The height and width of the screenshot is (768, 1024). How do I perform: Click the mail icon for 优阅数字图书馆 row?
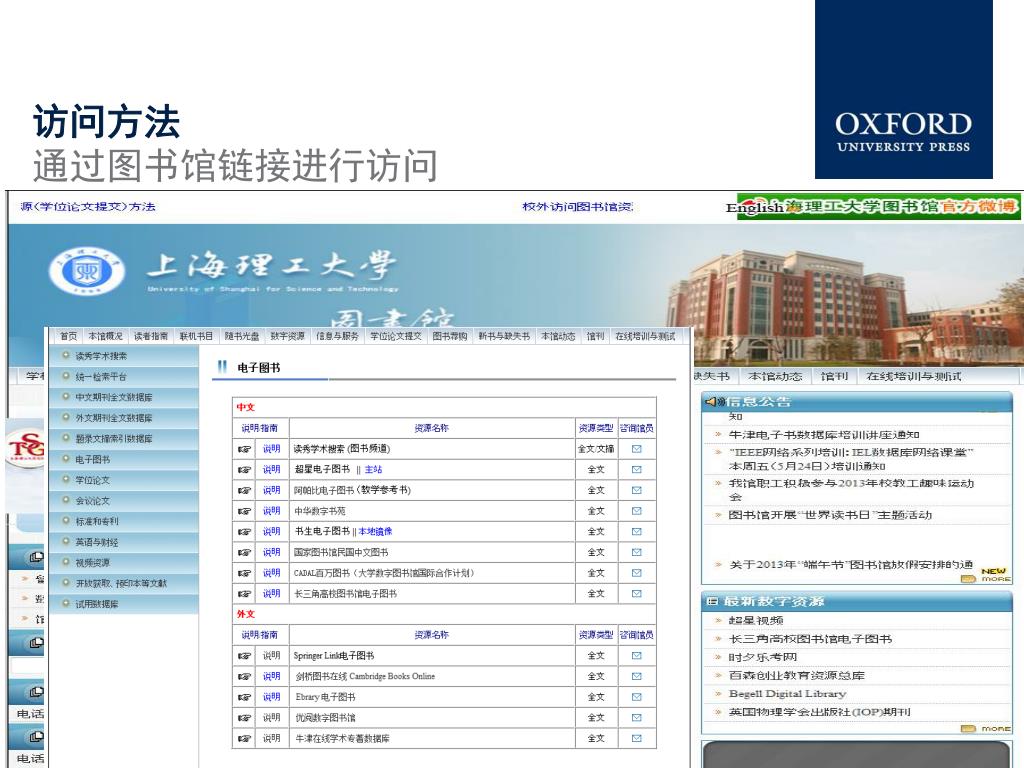pyautogui.click(x=637, y=718)
